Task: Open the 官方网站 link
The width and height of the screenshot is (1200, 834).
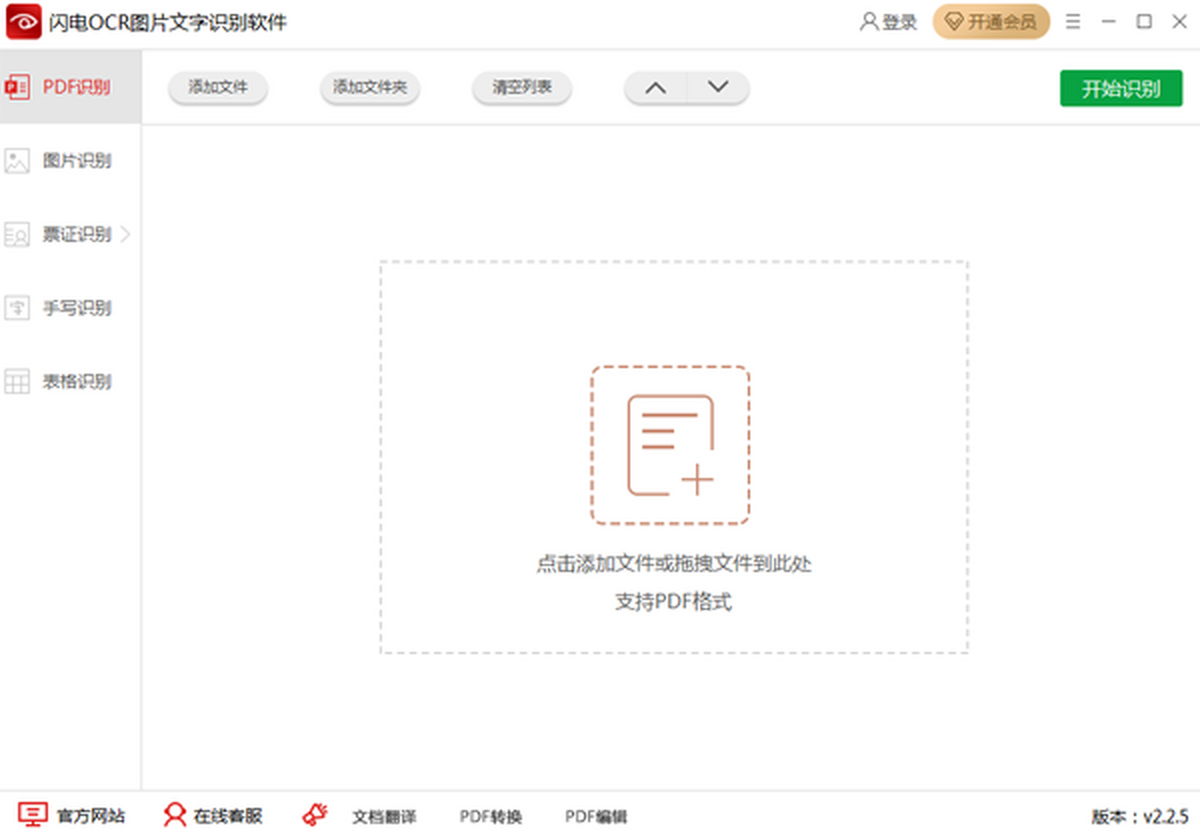Action: (x=91, y=816)
